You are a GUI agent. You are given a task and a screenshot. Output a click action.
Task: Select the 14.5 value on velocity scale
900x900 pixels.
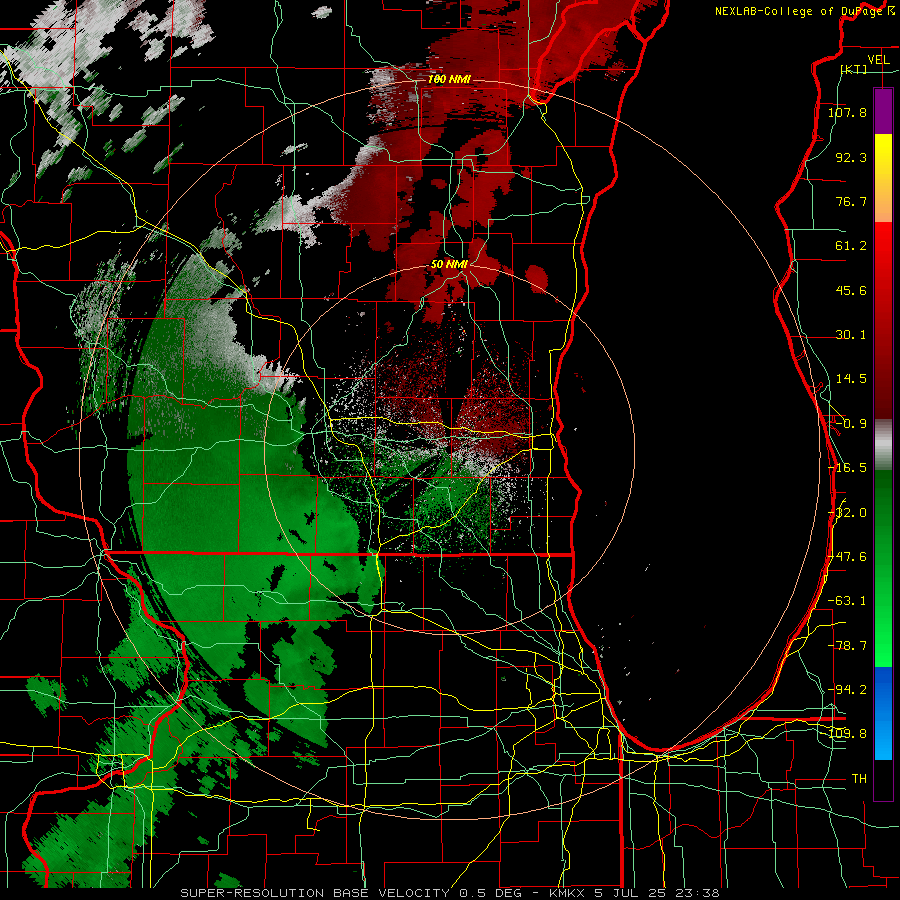(851, 379)
